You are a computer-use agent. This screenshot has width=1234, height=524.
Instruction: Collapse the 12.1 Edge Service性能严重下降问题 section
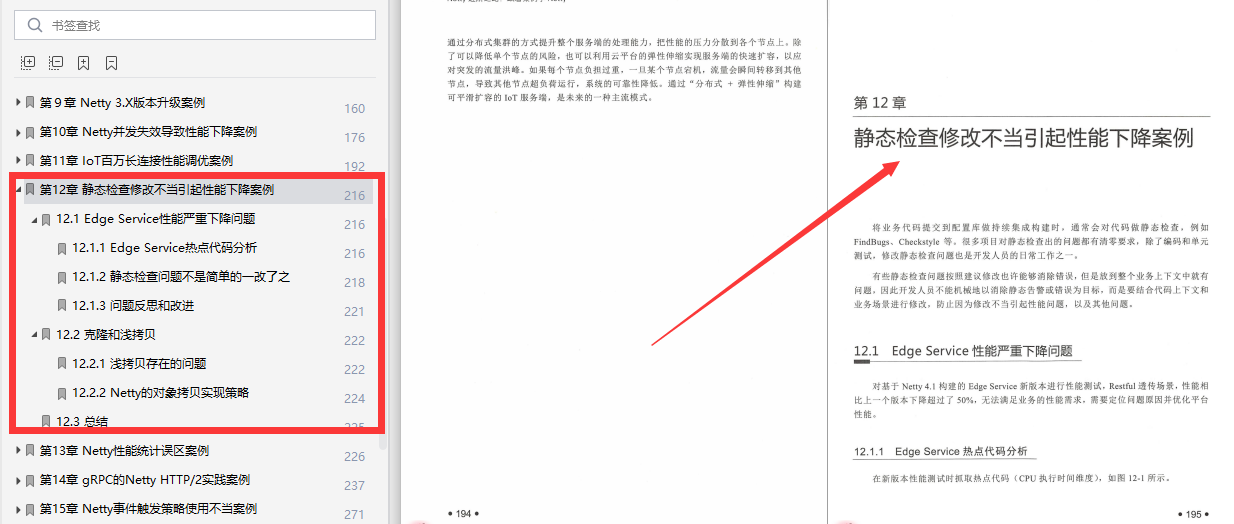pyautogui.click(x=34, y=219)
